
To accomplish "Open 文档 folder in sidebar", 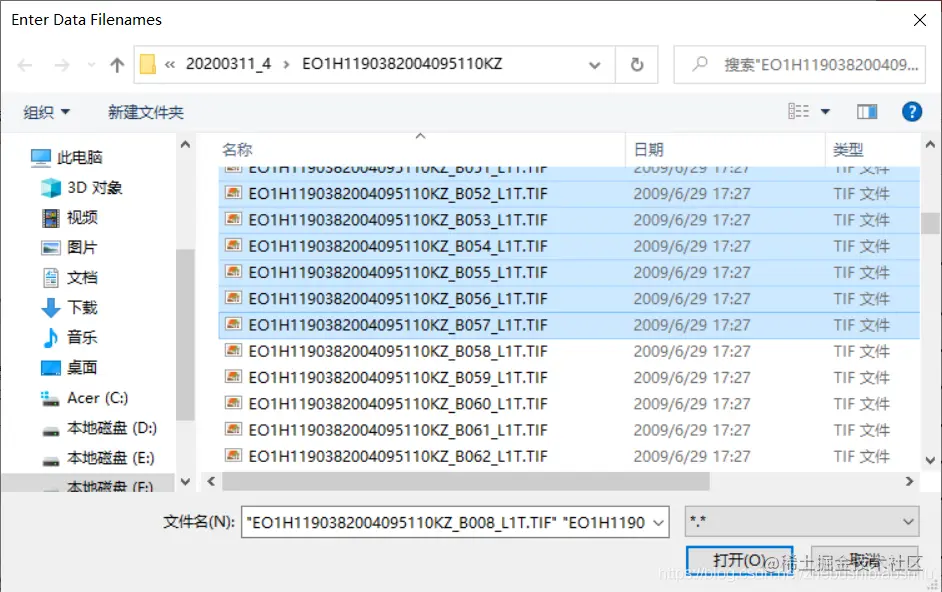I will click(70, 278).
